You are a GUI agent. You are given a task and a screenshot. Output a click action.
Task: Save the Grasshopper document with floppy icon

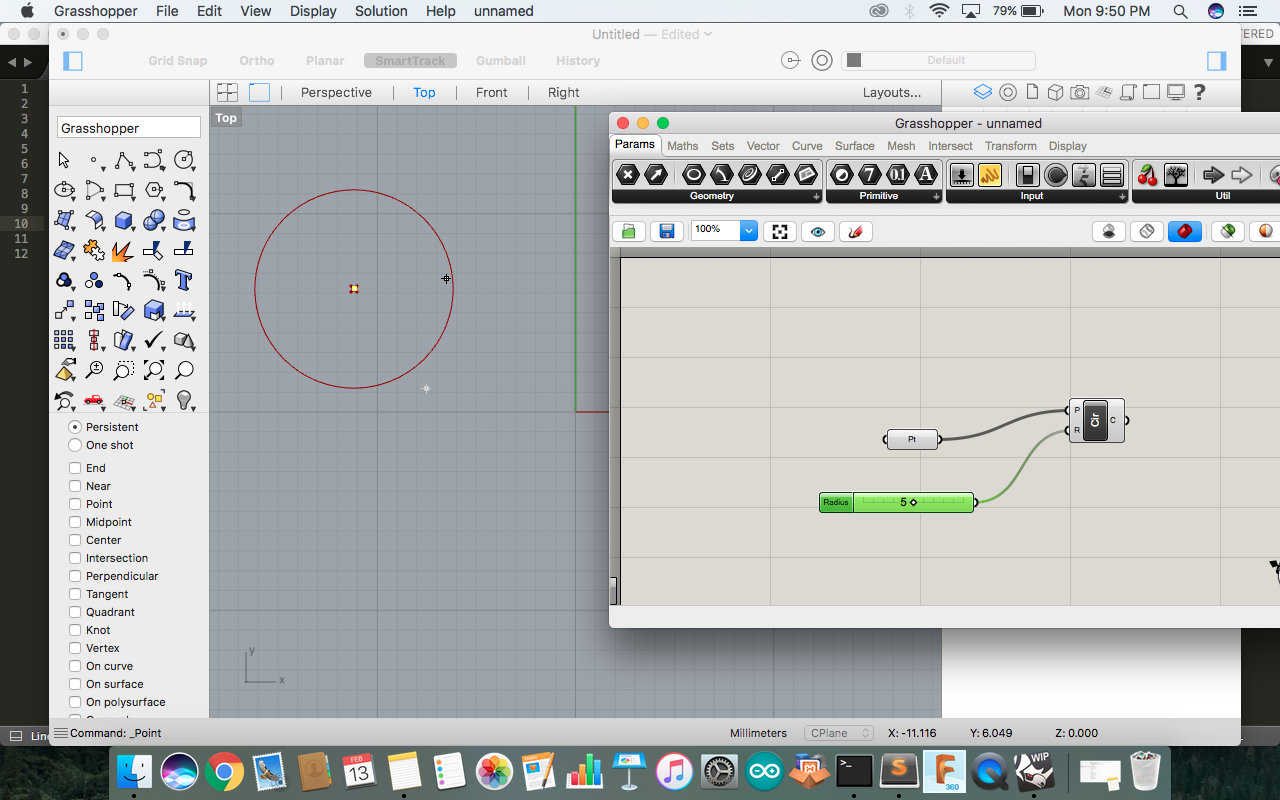click(x=667, y=231)
